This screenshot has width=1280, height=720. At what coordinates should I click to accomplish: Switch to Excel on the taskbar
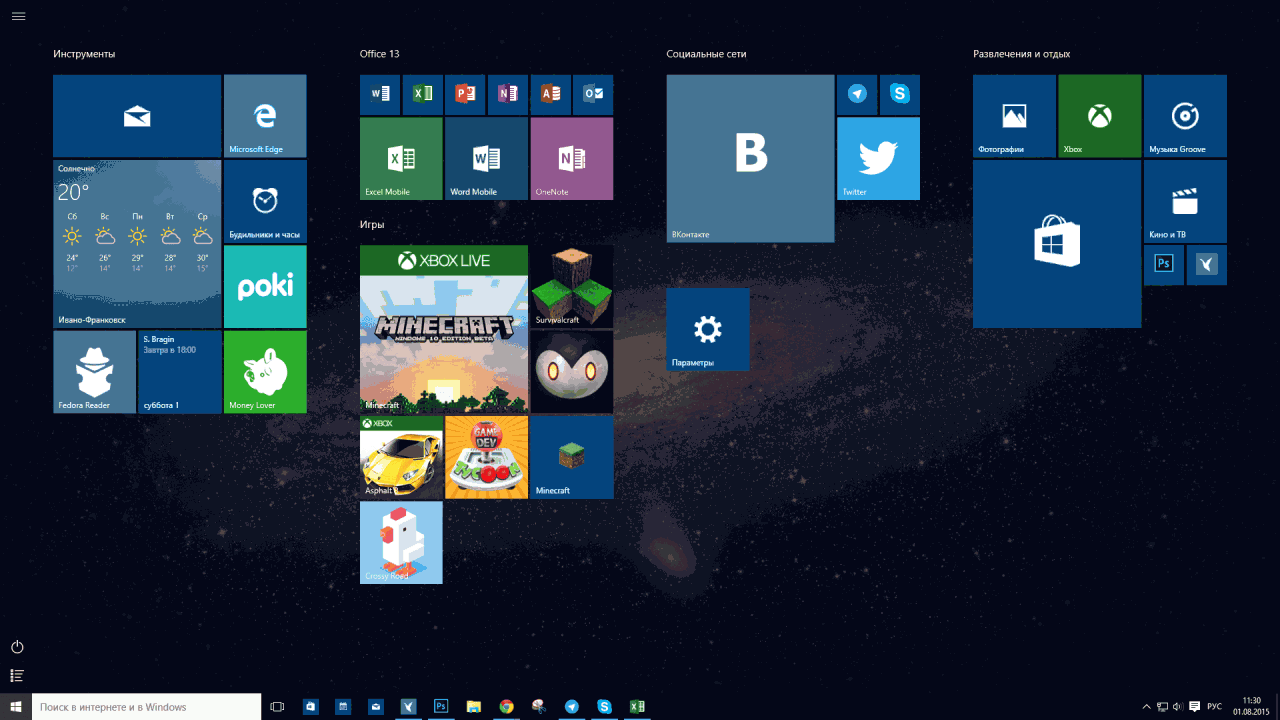point(637,706)
